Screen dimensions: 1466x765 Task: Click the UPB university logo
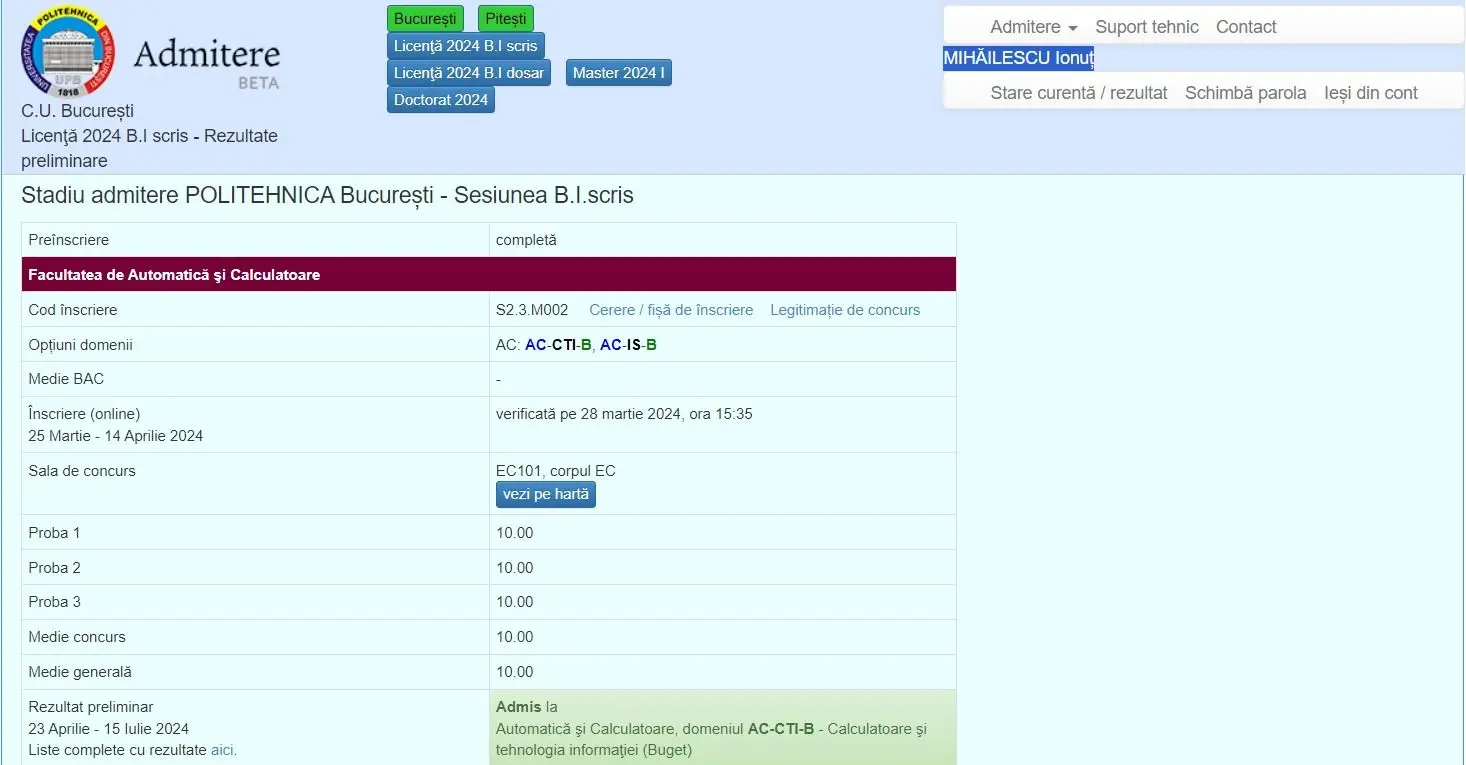point(68,51)
